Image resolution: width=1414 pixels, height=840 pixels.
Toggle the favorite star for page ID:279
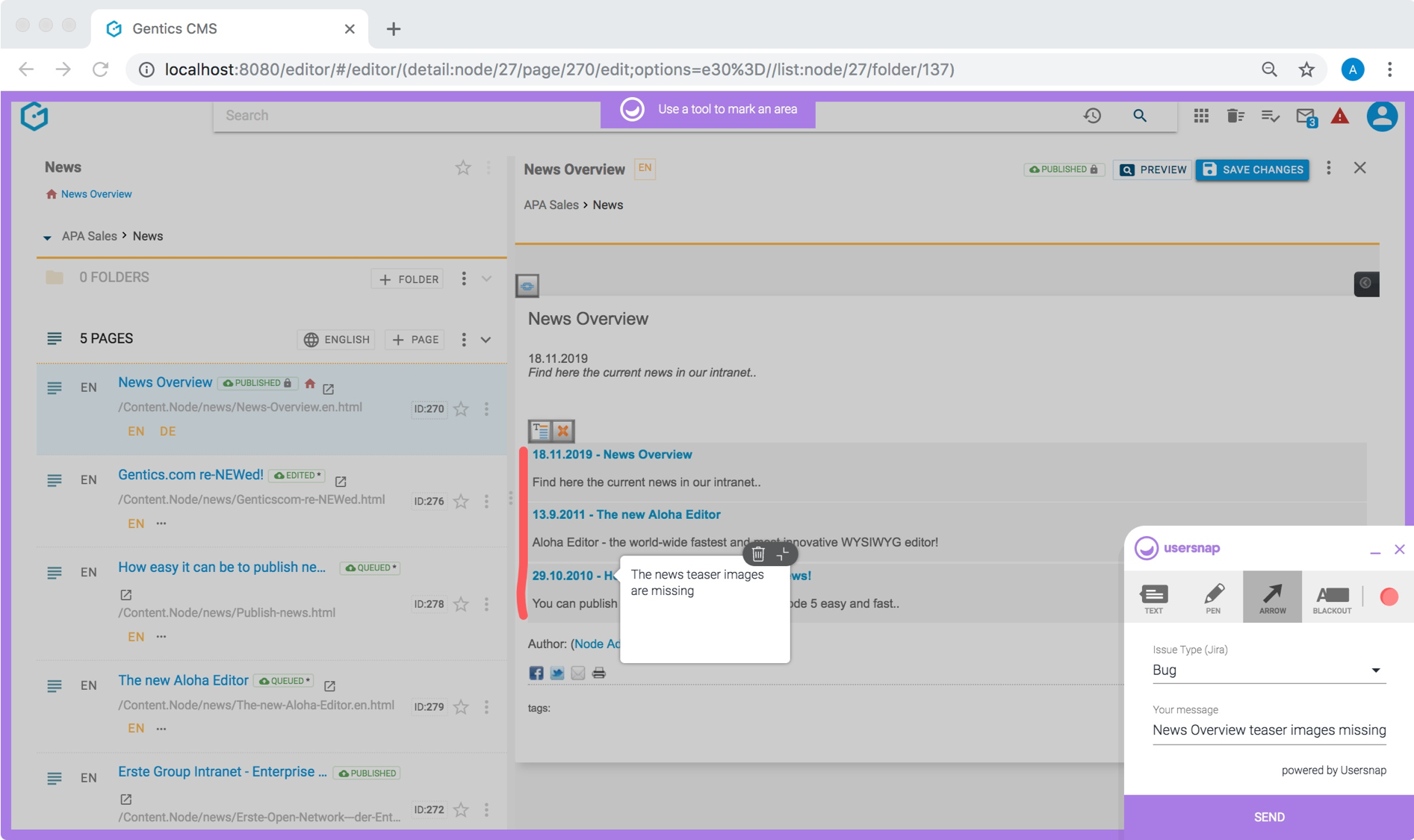(462, 707)
